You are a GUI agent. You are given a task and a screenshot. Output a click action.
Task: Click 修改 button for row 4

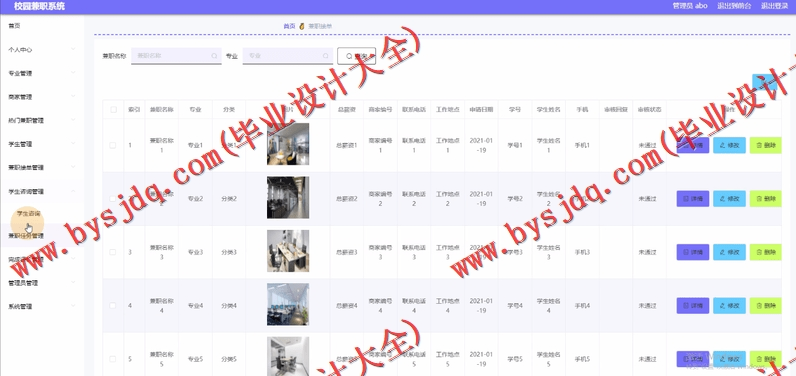click(729, 305)
